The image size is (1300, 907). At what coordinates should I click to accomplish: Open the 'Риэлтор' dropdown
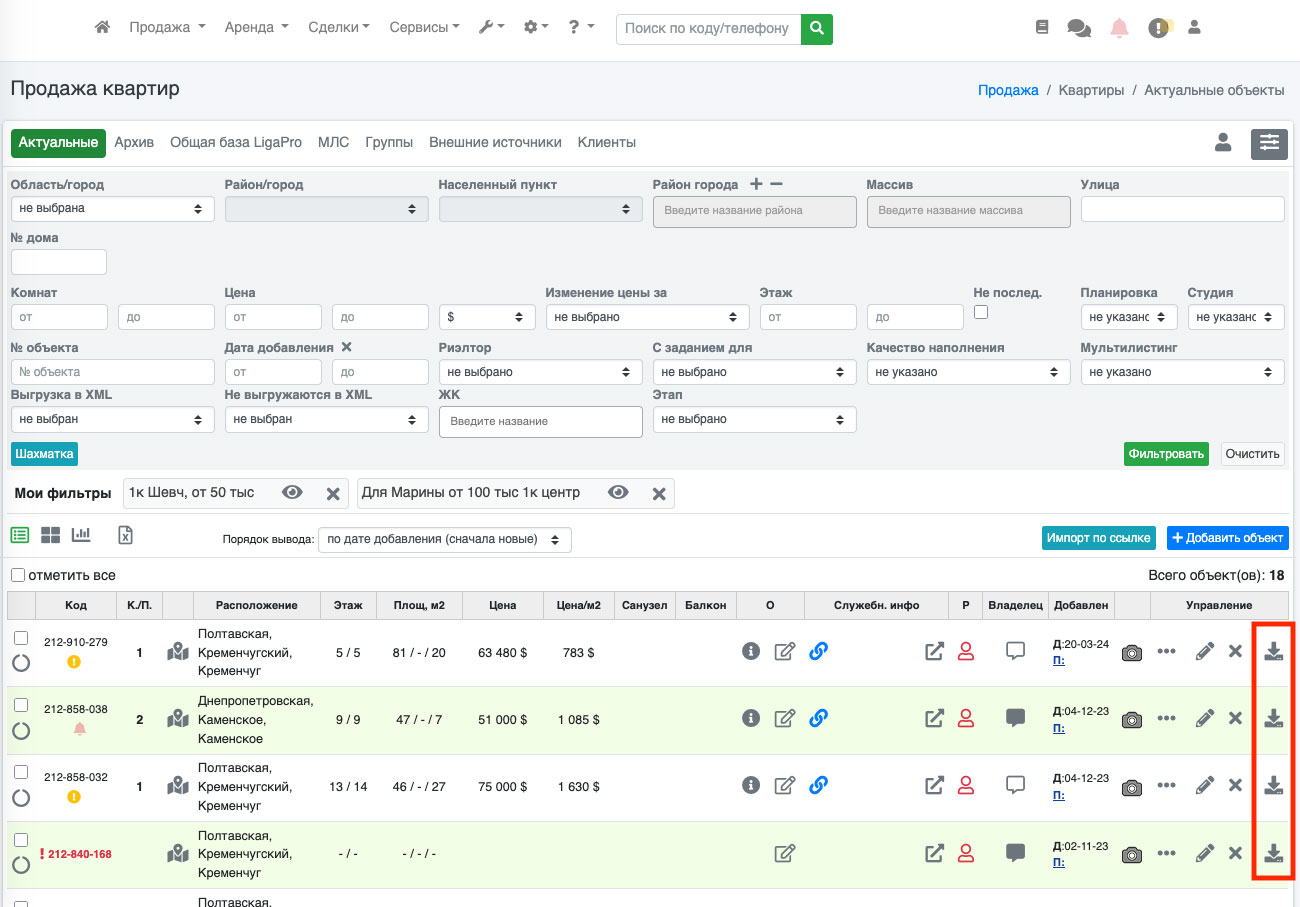540,372
